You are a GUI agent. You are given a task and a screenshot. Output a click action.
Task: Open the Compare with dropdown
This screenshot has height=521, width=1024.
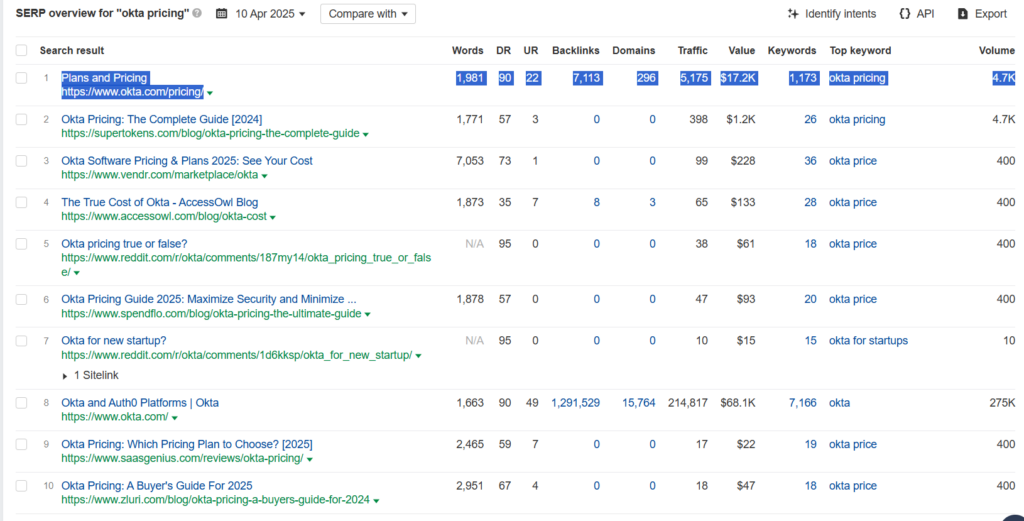click(x=368, y=14)
